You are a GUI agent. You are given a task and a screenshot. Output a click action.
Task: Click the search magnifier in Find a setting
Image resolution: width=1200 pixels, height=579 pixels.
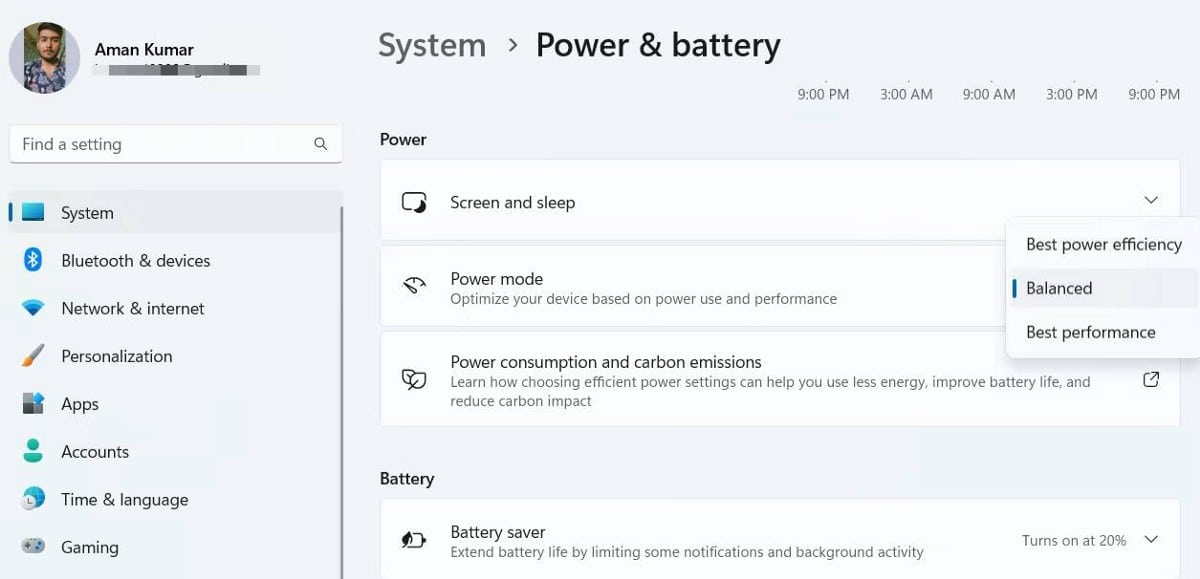(x=319, y=144)
